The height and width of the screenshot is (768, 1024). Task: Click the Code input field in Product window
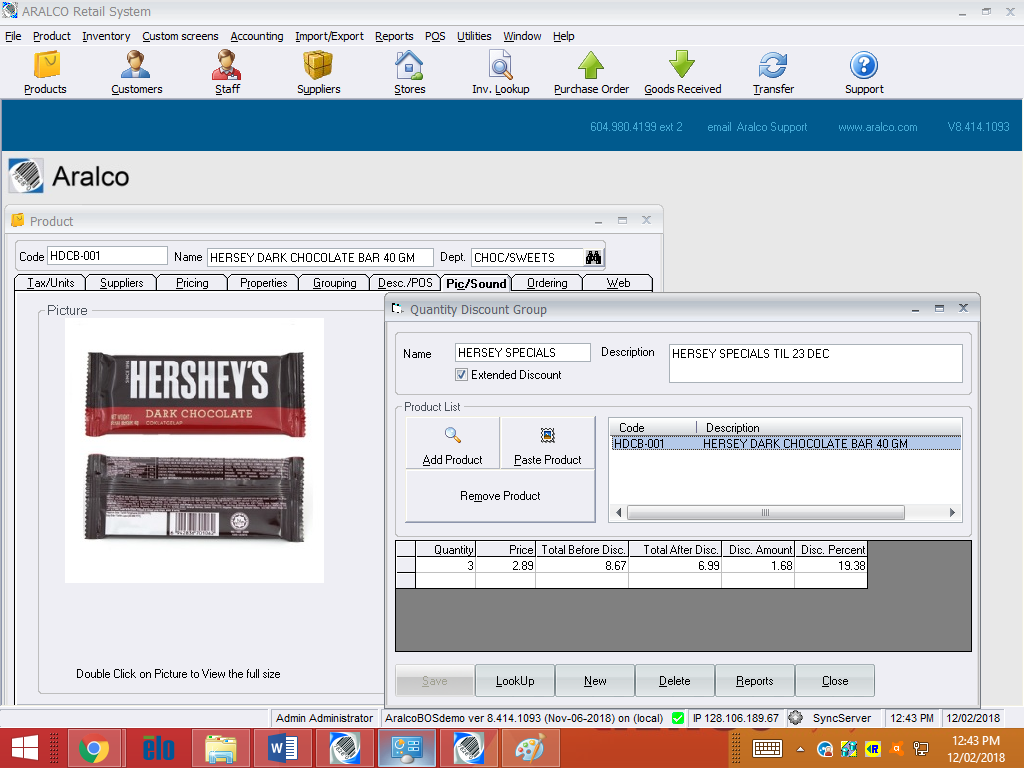(107, 256)
